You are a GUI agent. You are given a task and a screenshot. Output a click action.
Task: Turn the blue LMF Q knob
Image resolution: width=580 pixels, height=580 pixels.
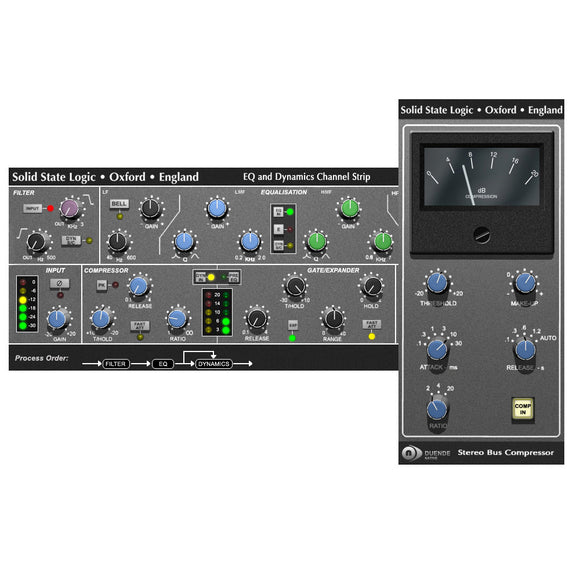tap(184, 242)
